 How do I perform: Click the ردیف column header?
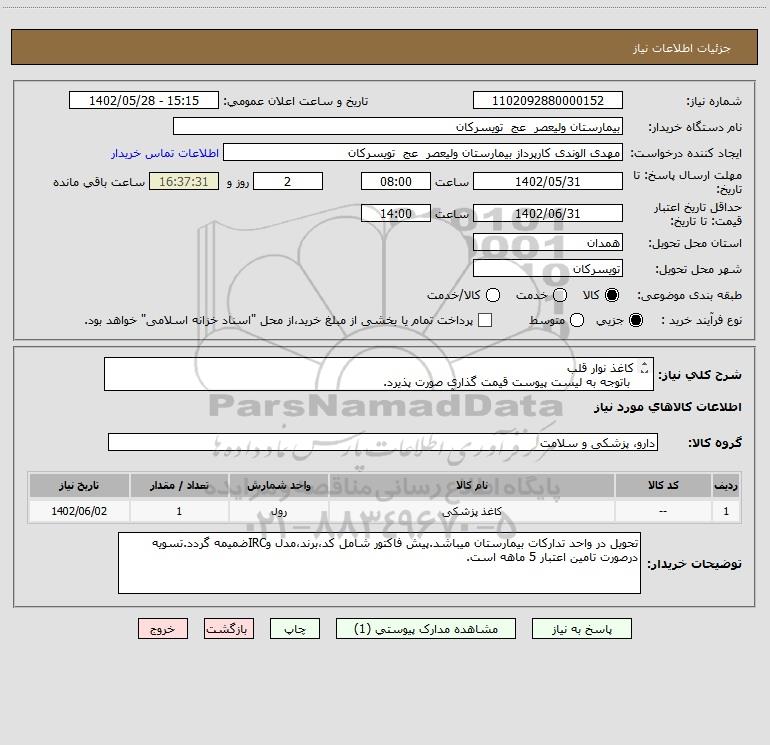(x=726, y=485)
